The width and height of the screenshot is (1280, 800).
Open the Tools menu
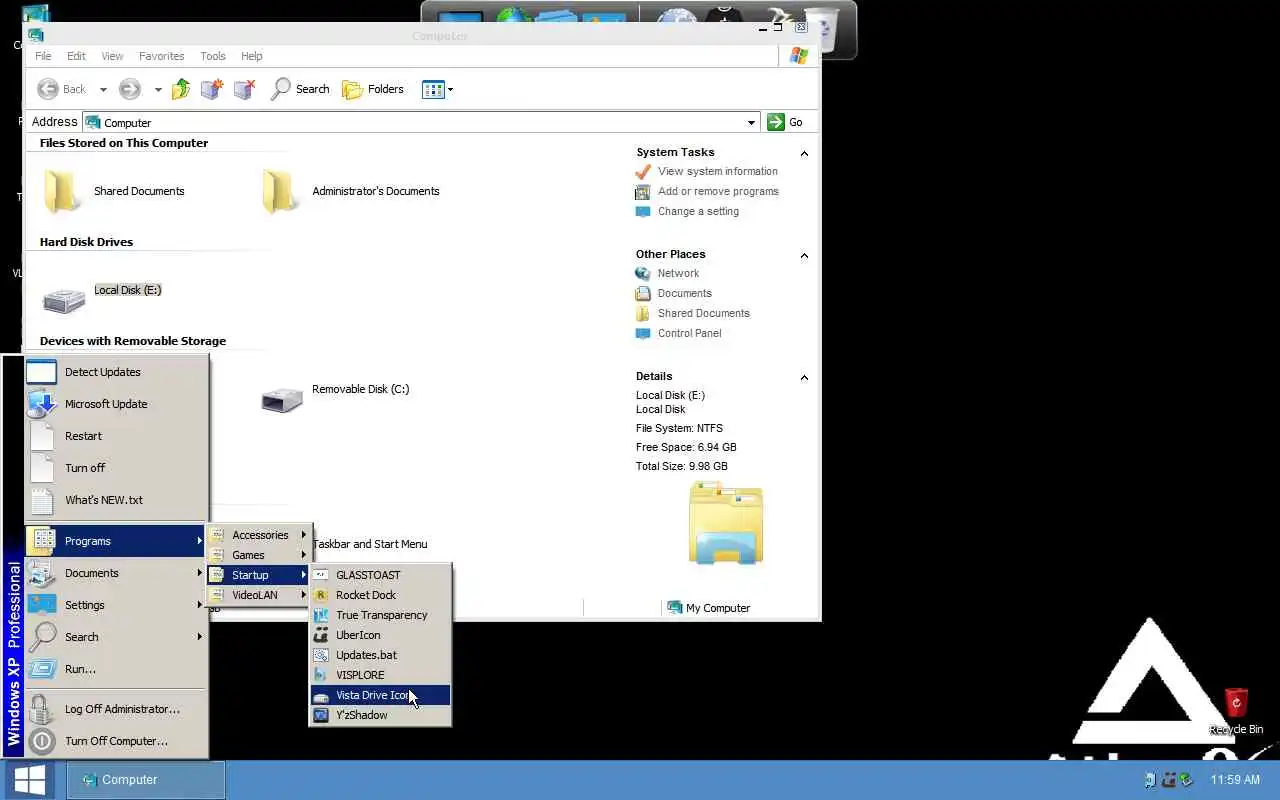tap(213, 56)
